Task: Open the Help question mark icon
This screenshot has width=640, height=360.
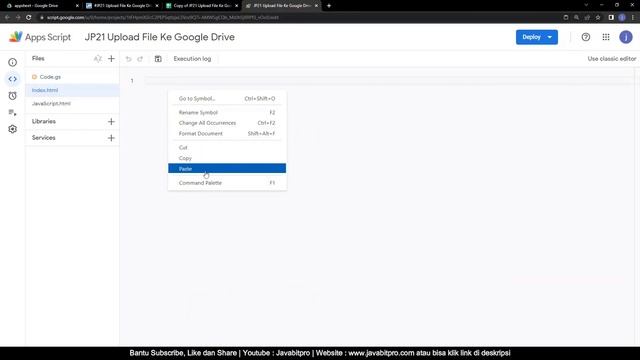Action: (586, 37)
